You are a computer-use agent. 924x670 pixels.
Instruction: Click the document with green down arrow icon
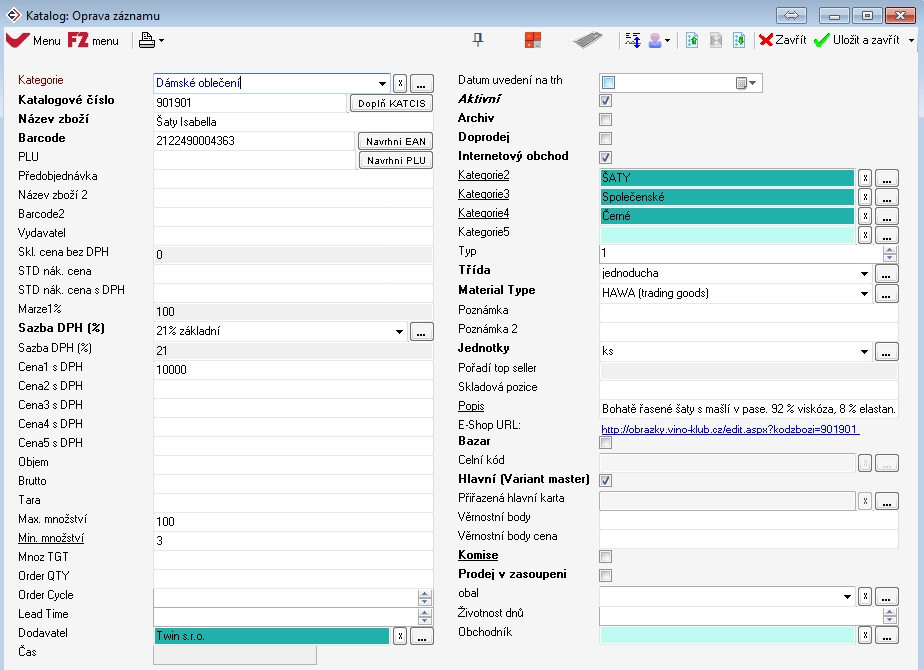click(x=739, y=40)
